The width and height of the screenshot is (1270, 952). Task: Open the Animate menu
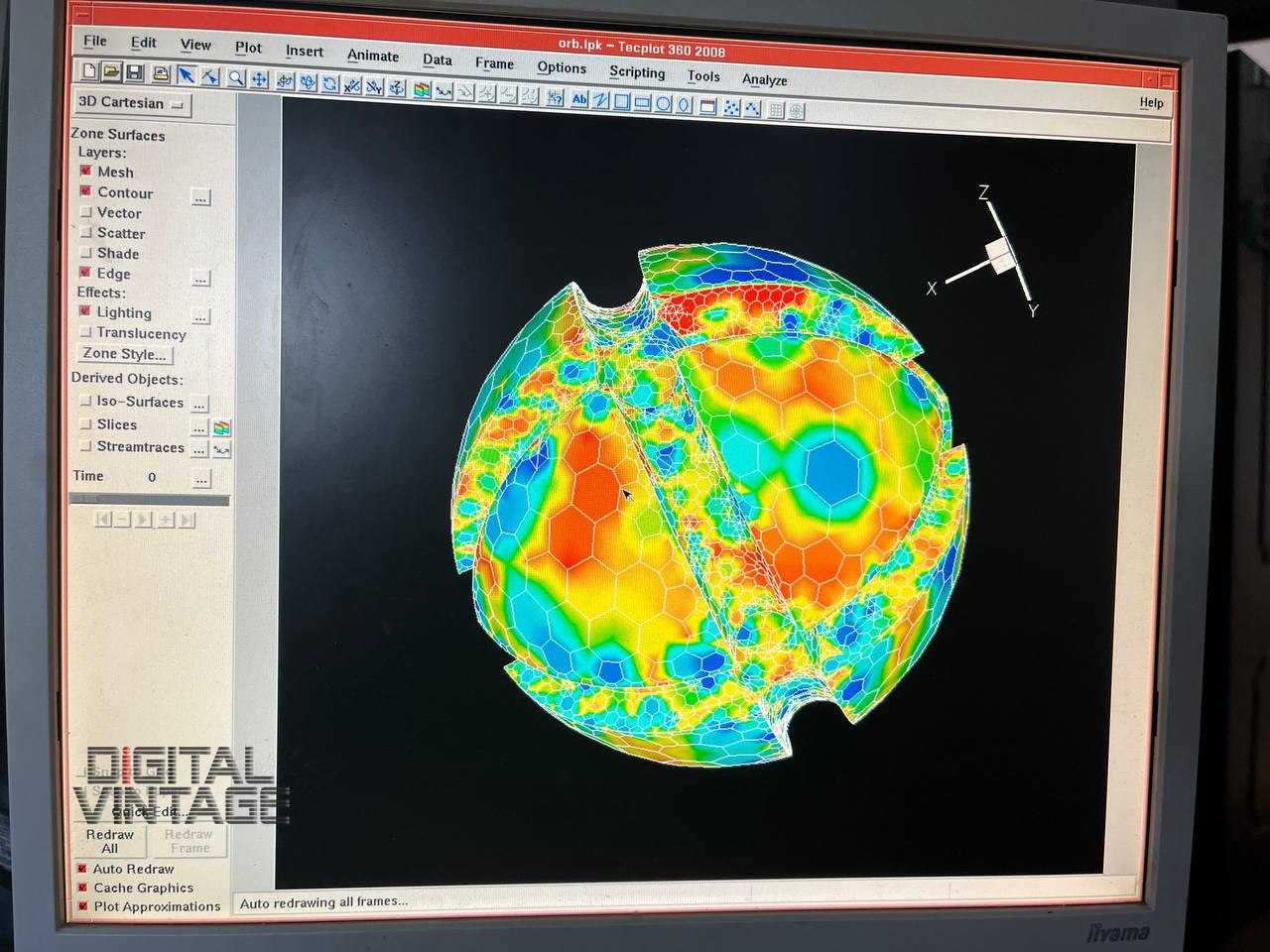[x=372, y=56]
